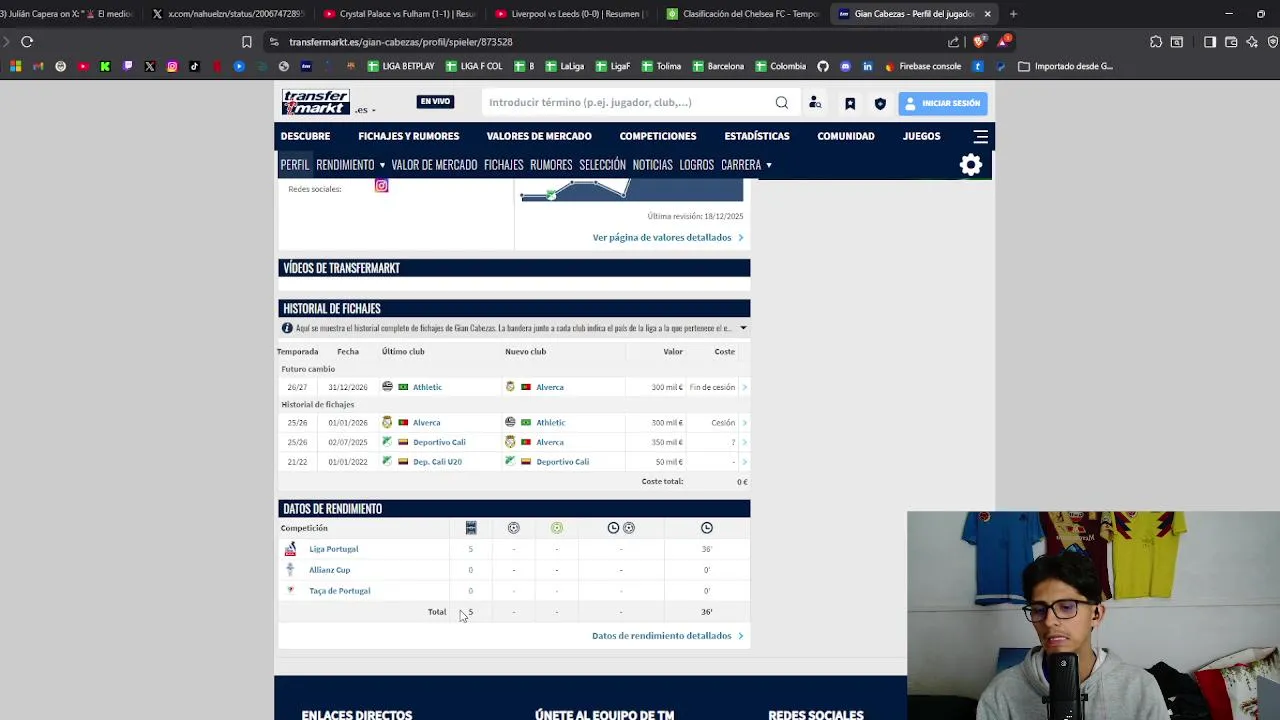This screenshot has height=720, width=1280.
Task: Open the Estadísticas main menu
Action: point(757,136)
